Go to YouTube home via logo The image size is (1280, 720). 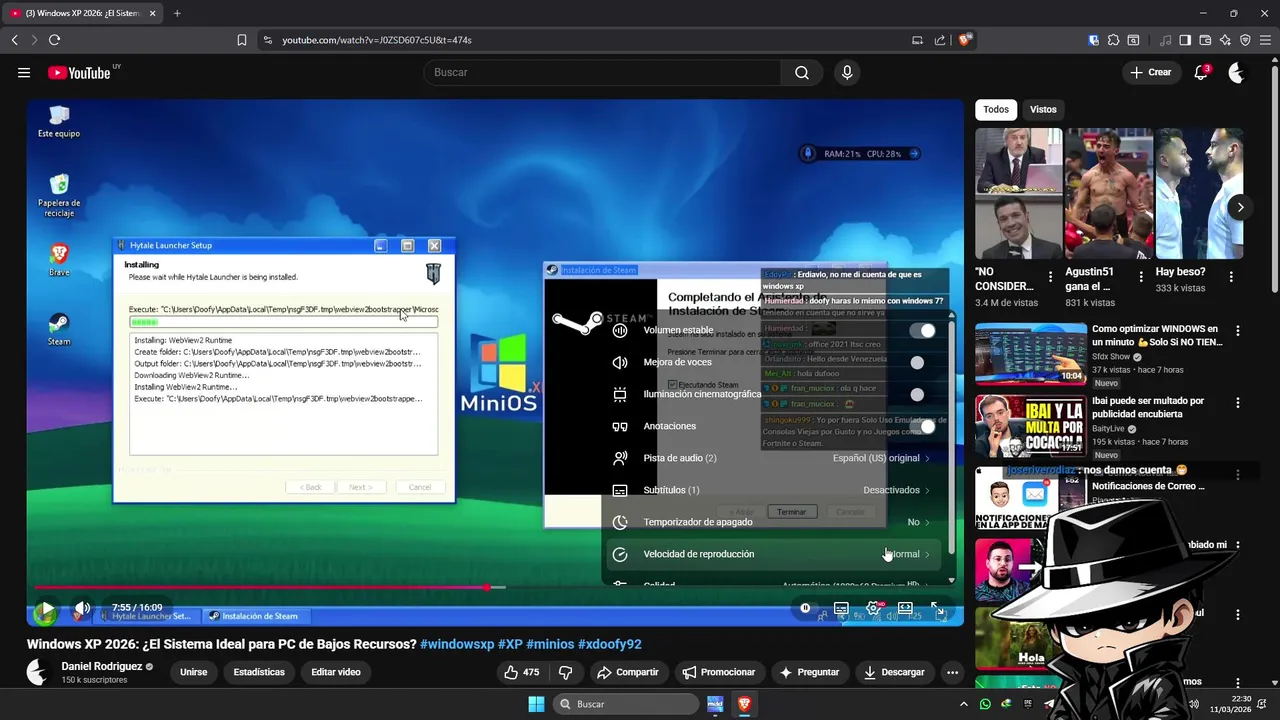tap(79, 72)
